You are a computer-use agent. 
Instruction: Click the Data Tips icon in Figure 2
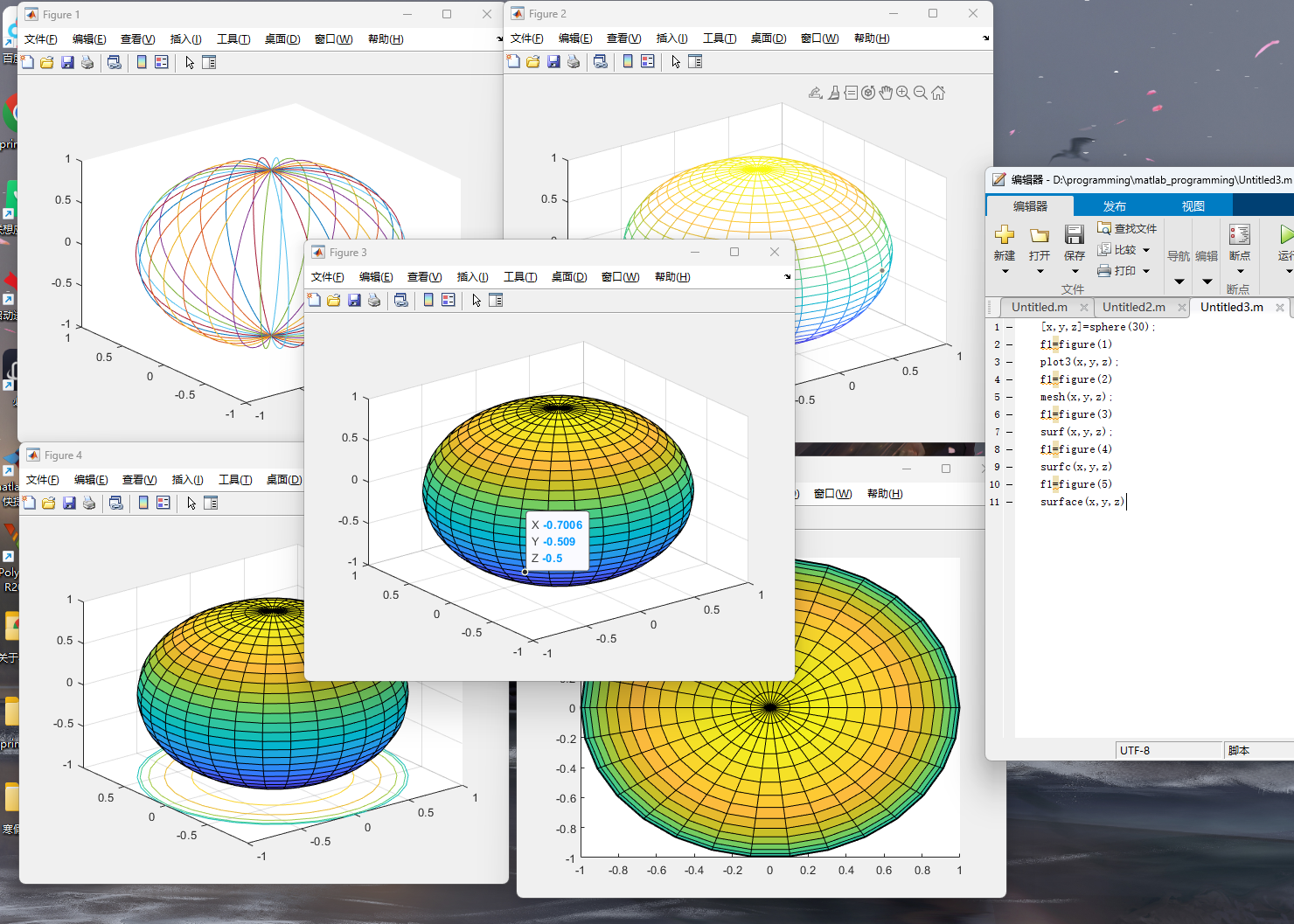851,93
